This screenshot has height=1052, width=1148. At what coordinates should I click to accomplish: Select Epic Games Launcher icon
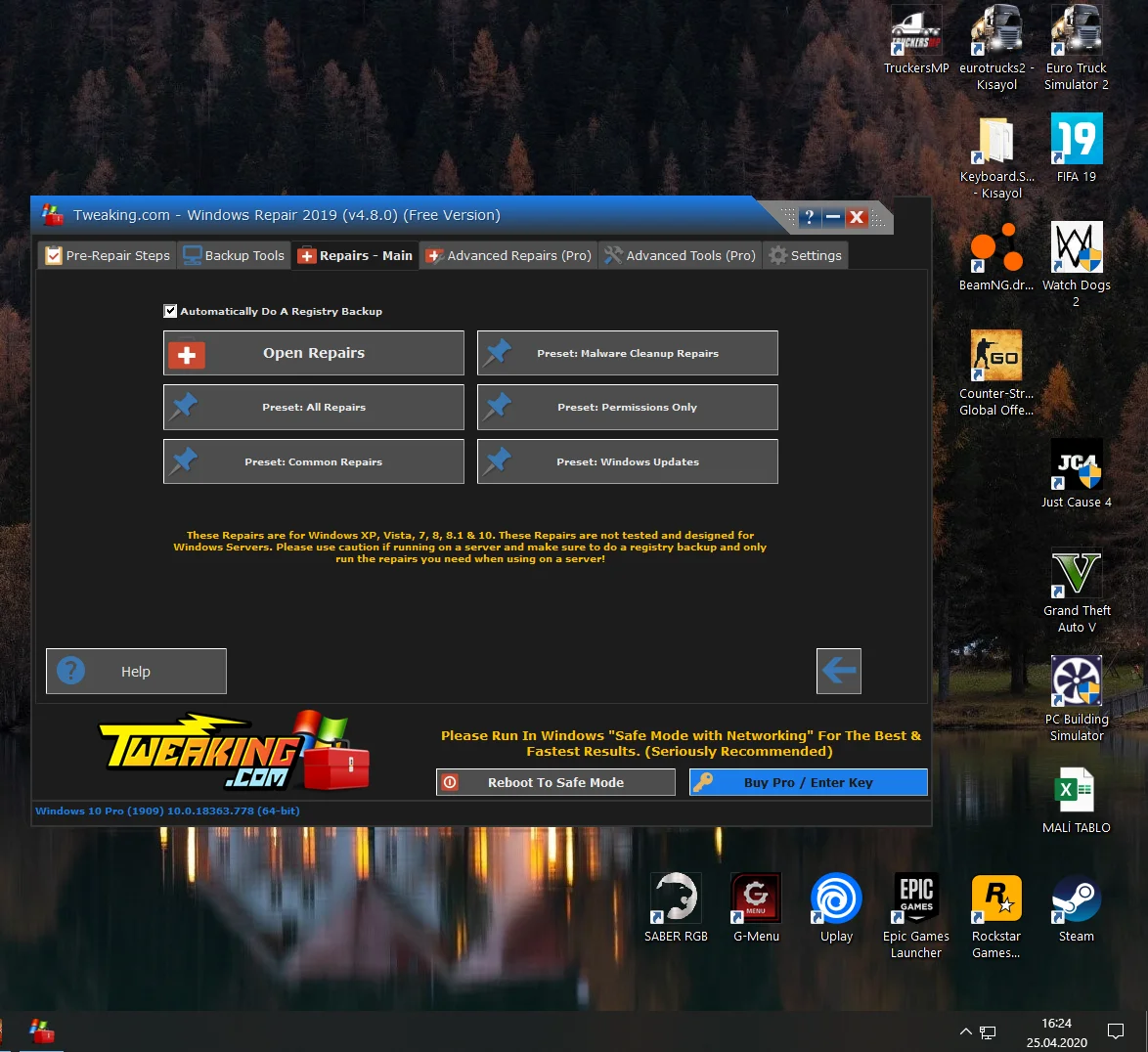(916, 916)
